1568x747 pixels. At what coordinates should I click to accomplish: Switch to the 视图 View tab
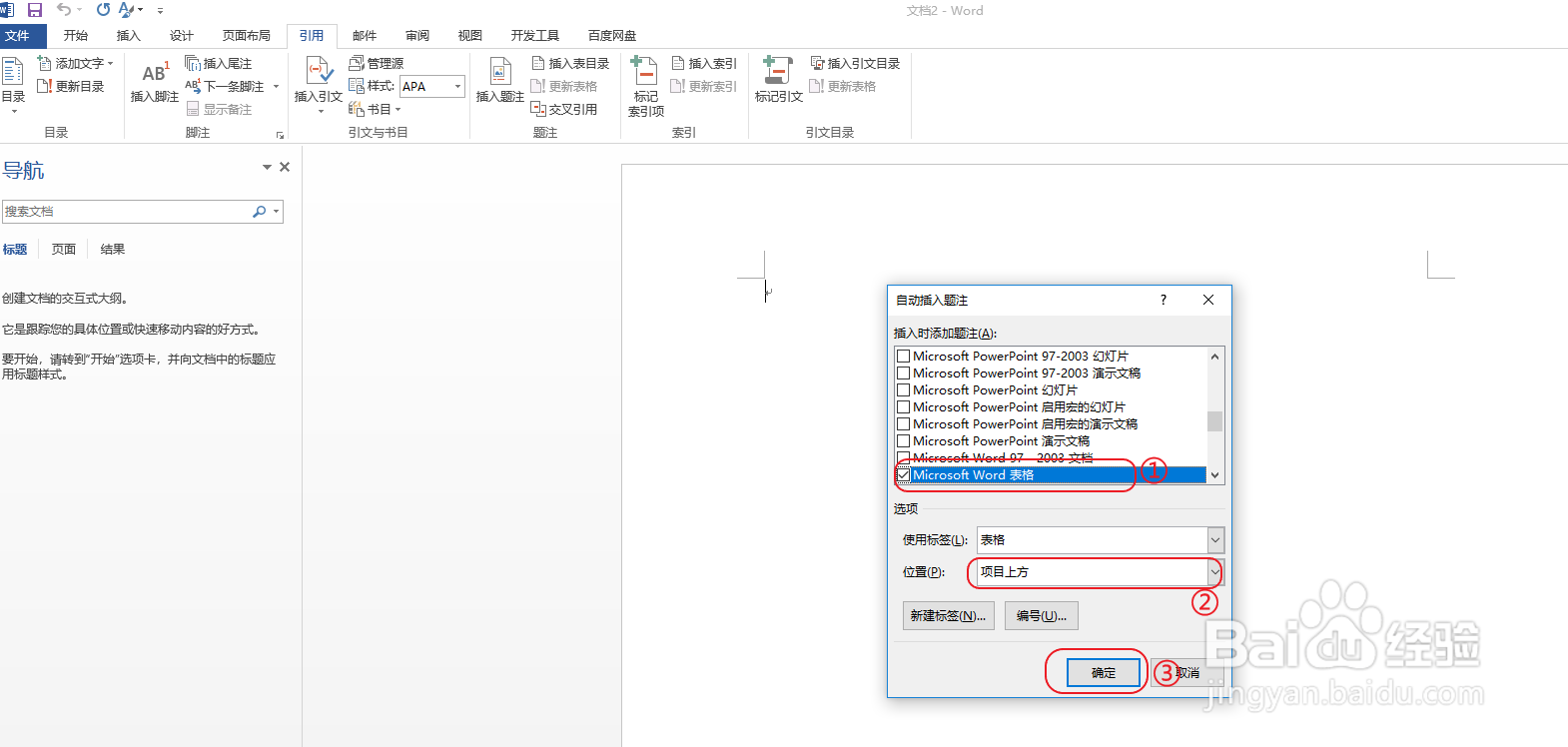(470, 35)
